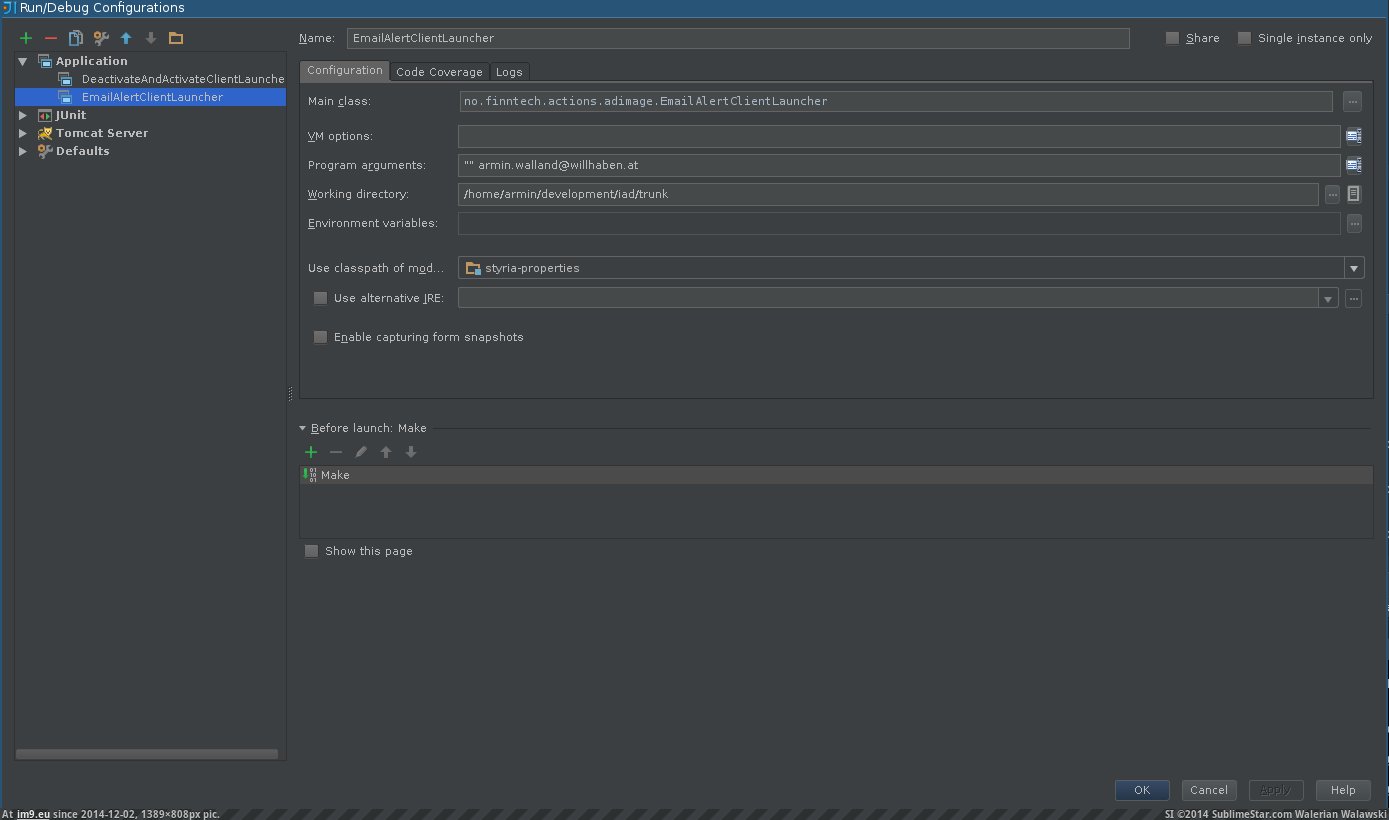Toggle Single instance only checkbox
Screen dimensions: 1389x820
(1245, 38)
